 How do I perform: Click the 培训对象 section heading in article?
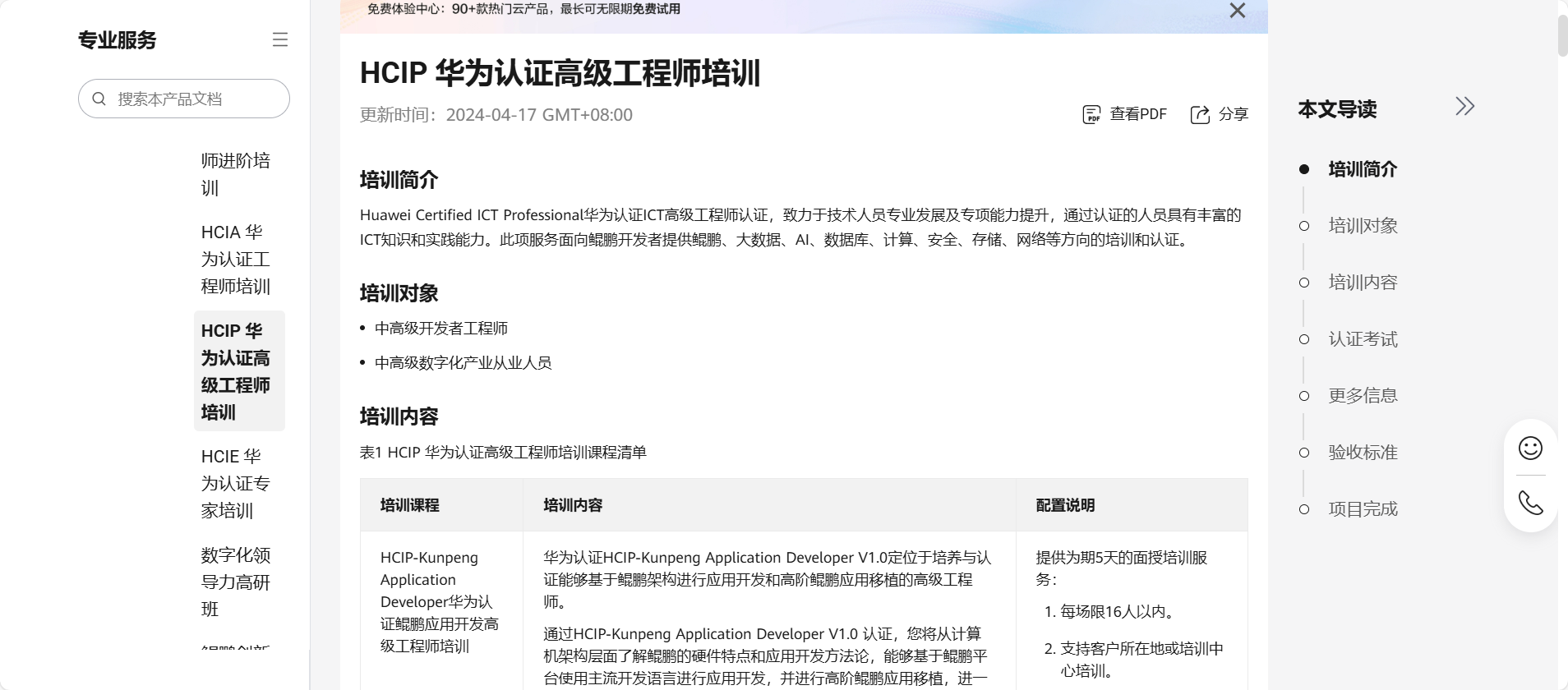click(x=399, y=293)
